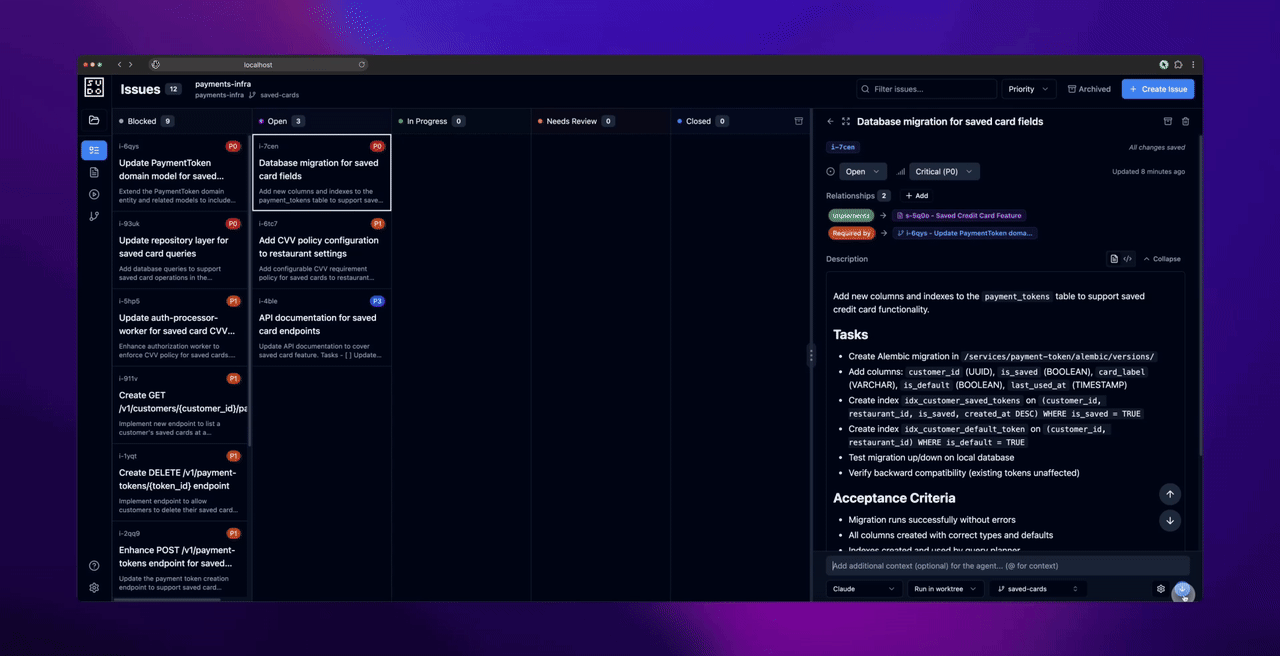Focus the Filter issues search field

coord(927,89)
